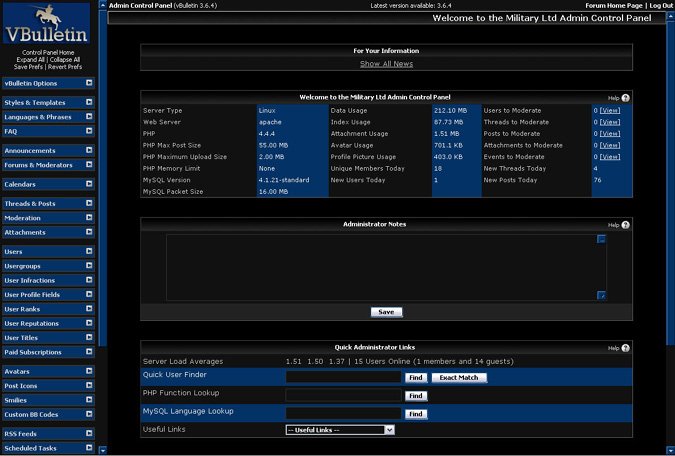This screenshot has width=675, height=456.
Task: Click Revert Prefs link
Action: pyautogui.click(x=65, y=67)
